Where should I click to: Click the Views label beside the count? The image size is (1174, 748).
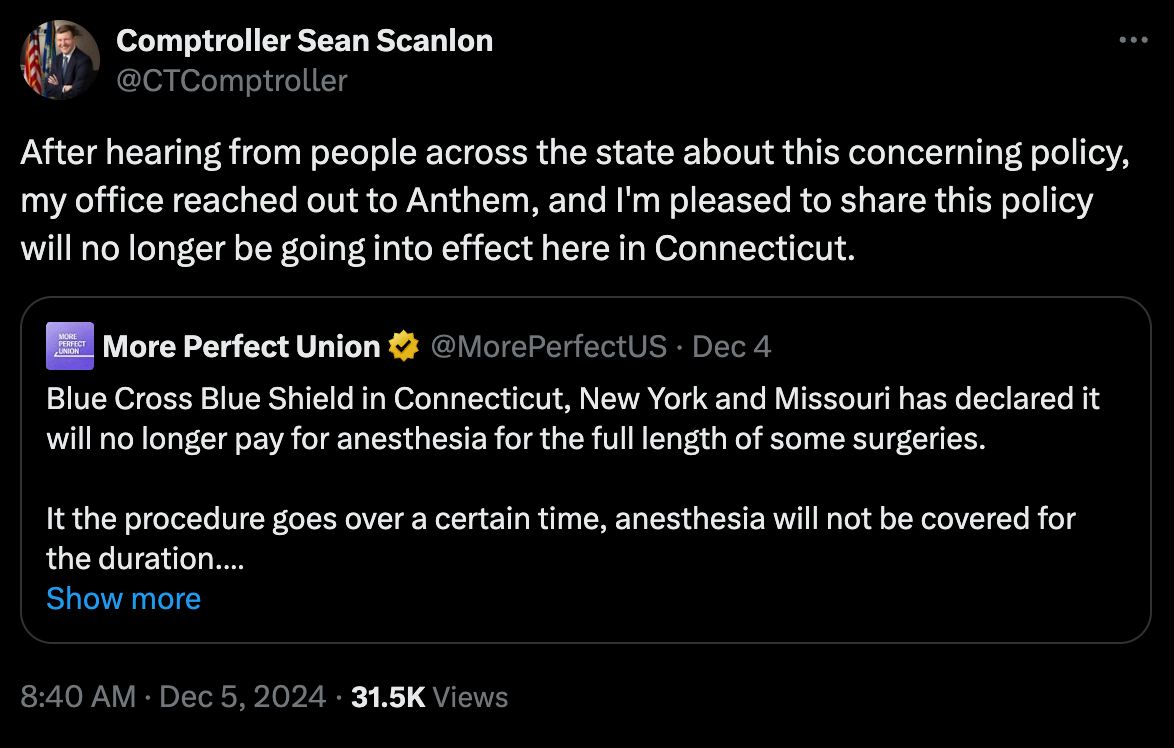tap(470, 697)
